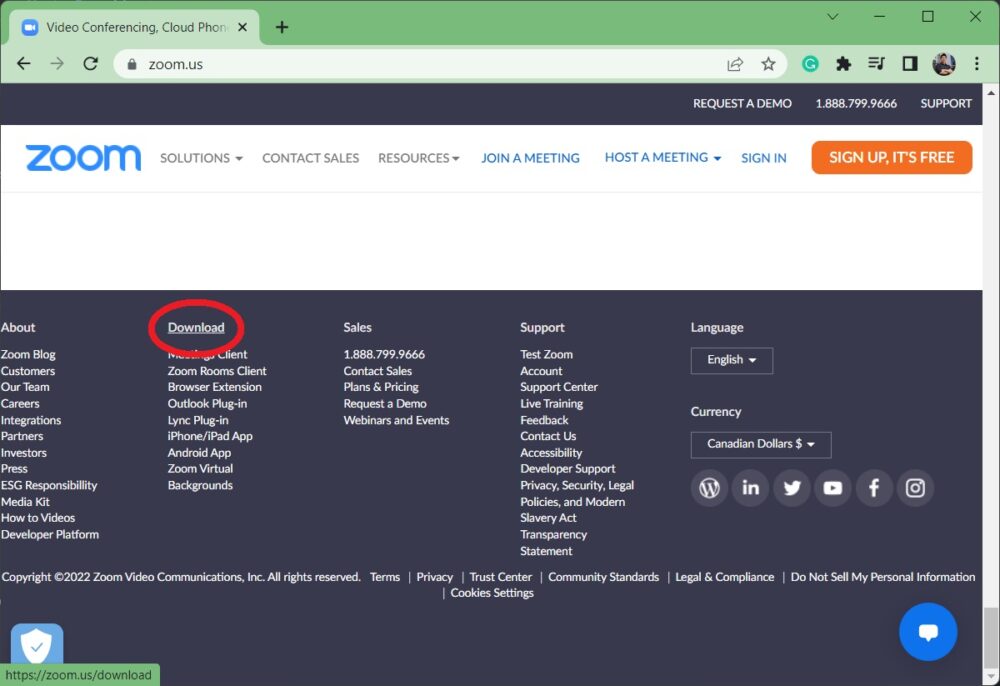Expand the Solutions navigation menu
This screenshot has height=686, width=1000.
click(x=201, y=158)
